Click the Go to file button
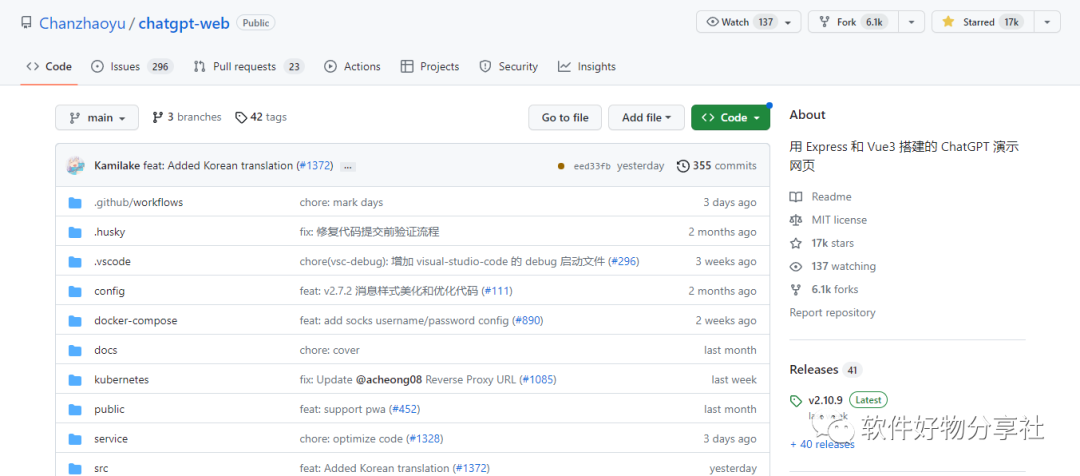The image size is (1080, 476). [565, 118]
